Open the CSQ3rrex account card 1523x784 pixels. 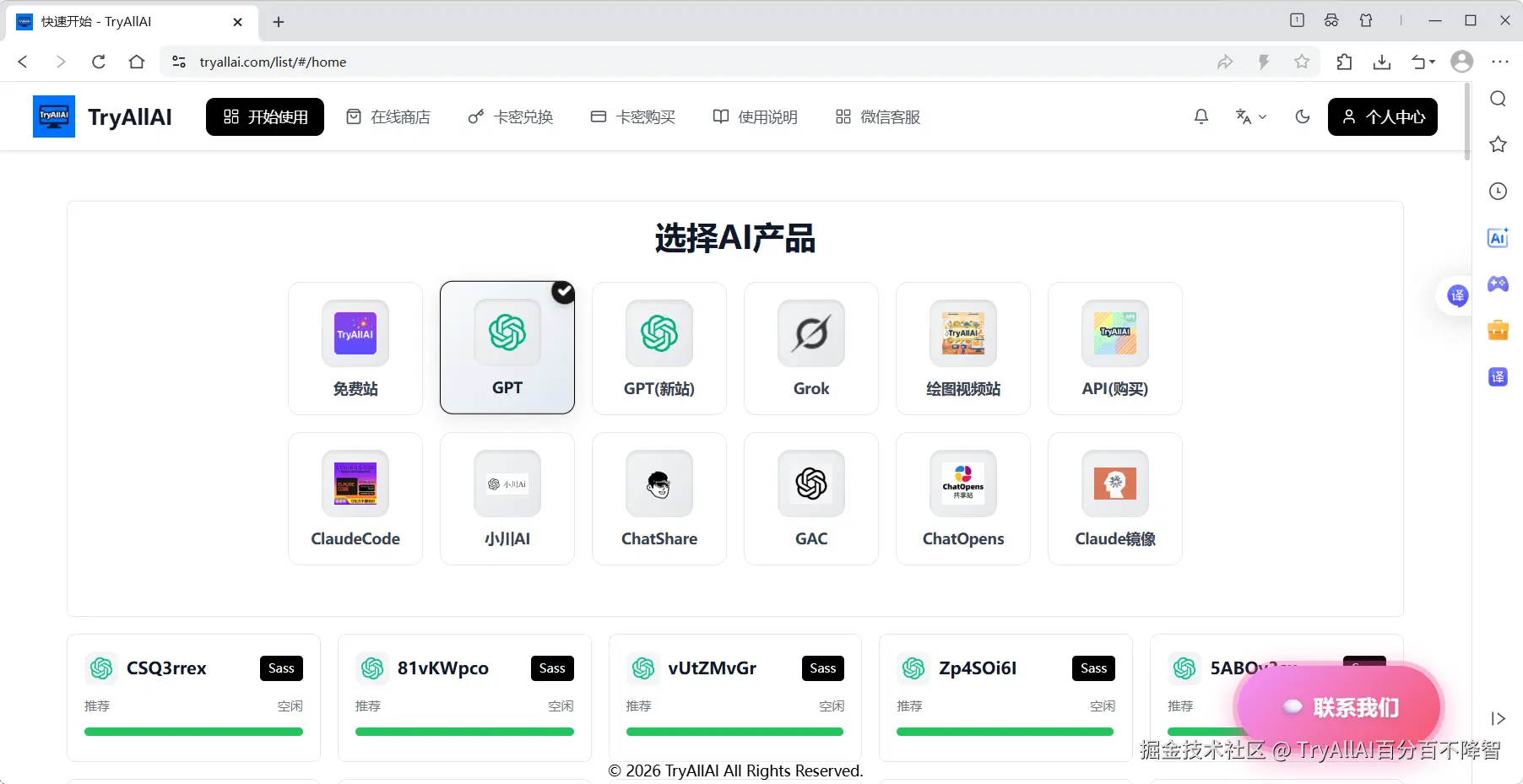pos(193,698)
